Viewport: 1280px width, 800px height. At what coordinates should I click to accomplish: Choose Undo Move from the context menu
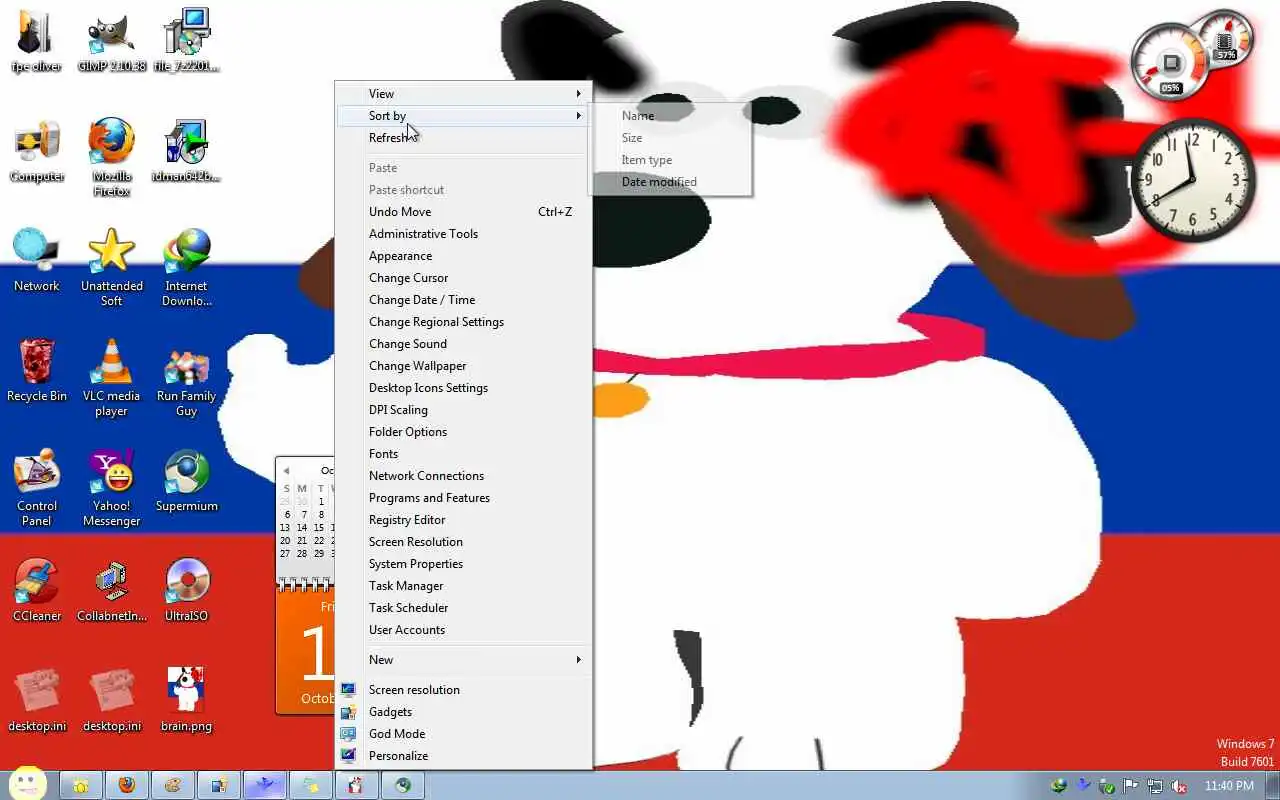tap(463, 212)
